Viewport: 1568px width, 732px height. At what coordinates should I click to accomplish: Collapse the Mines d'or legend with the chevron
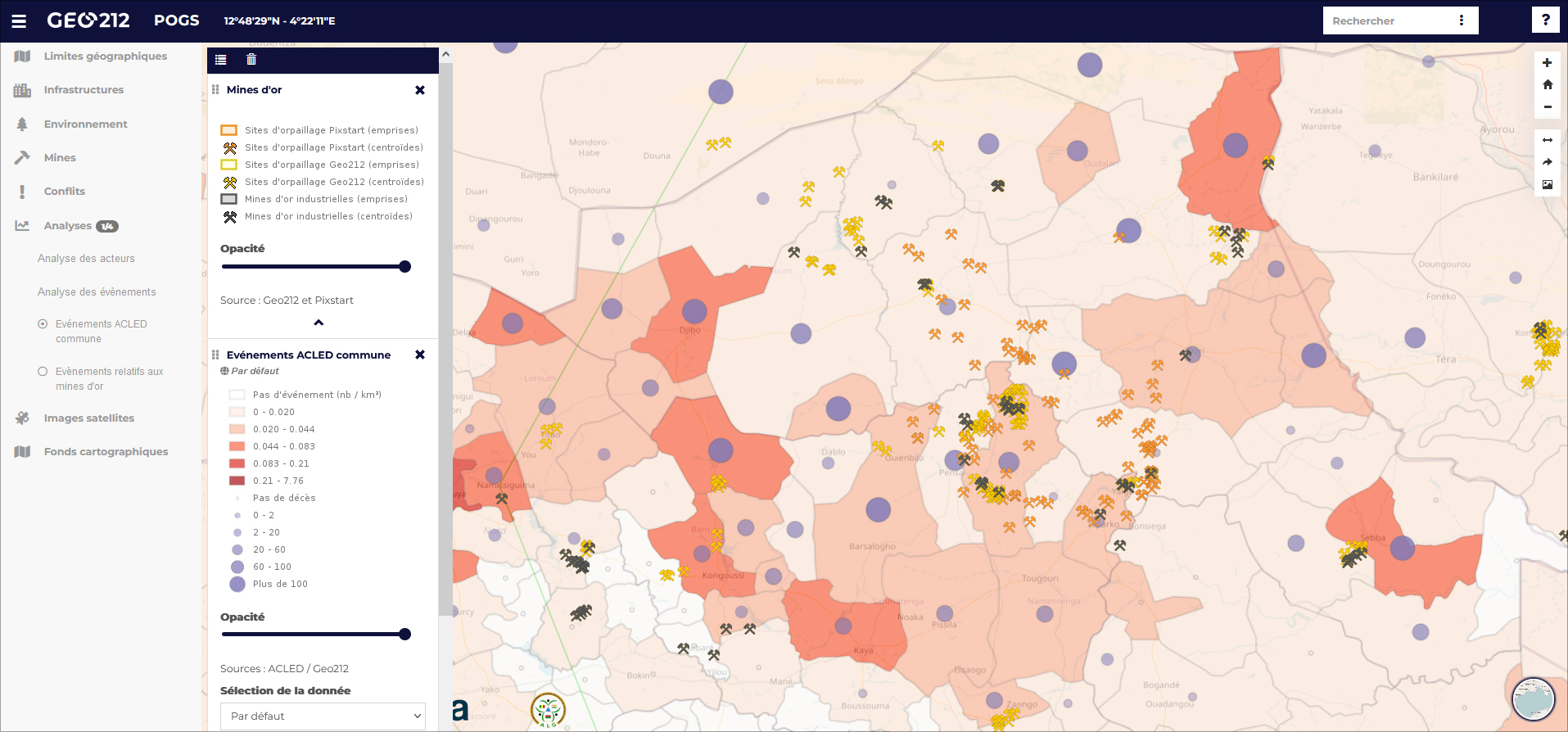(x=319, y=323)
